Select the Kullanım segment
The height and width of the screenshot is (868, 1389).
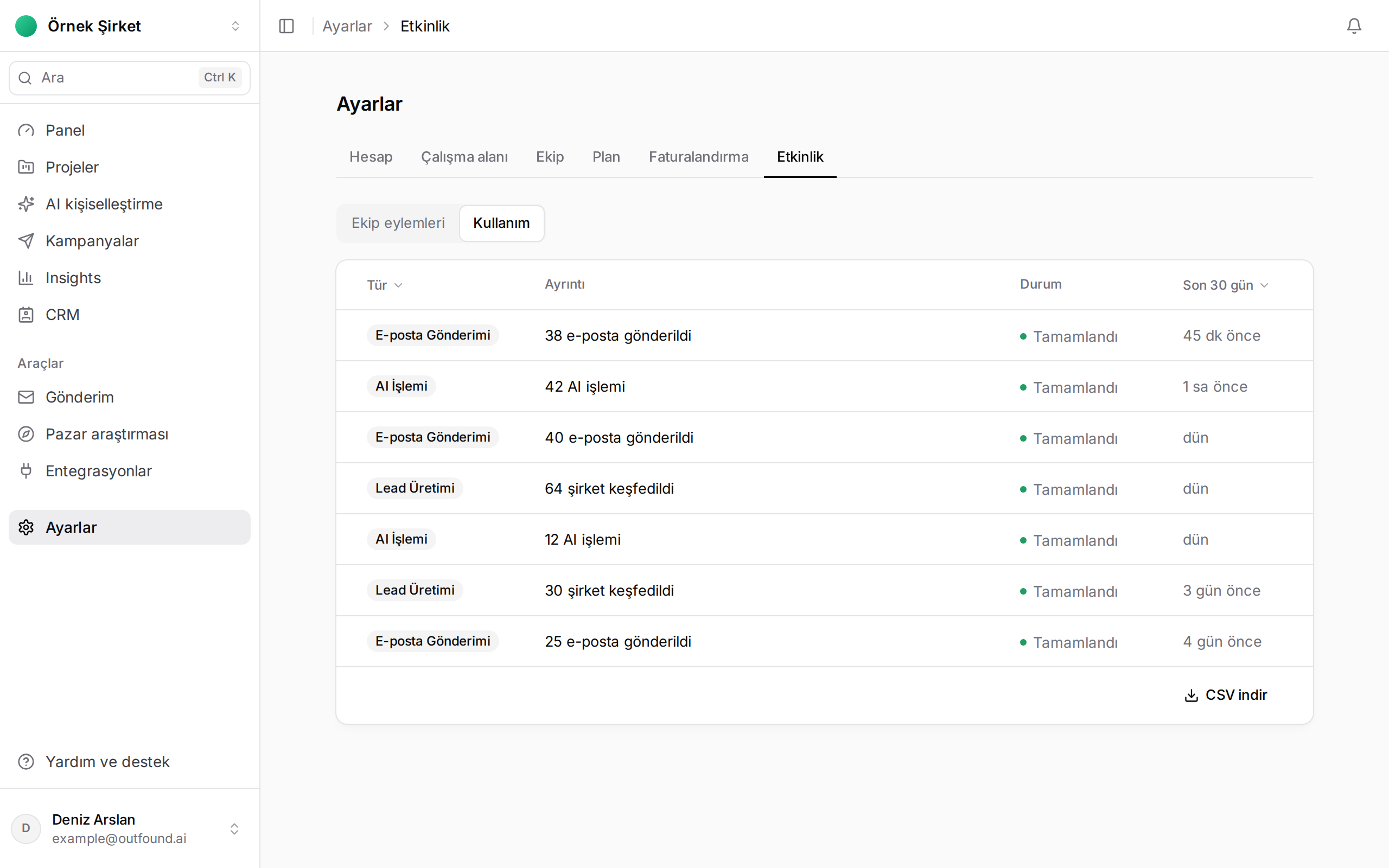coord(501,223)
